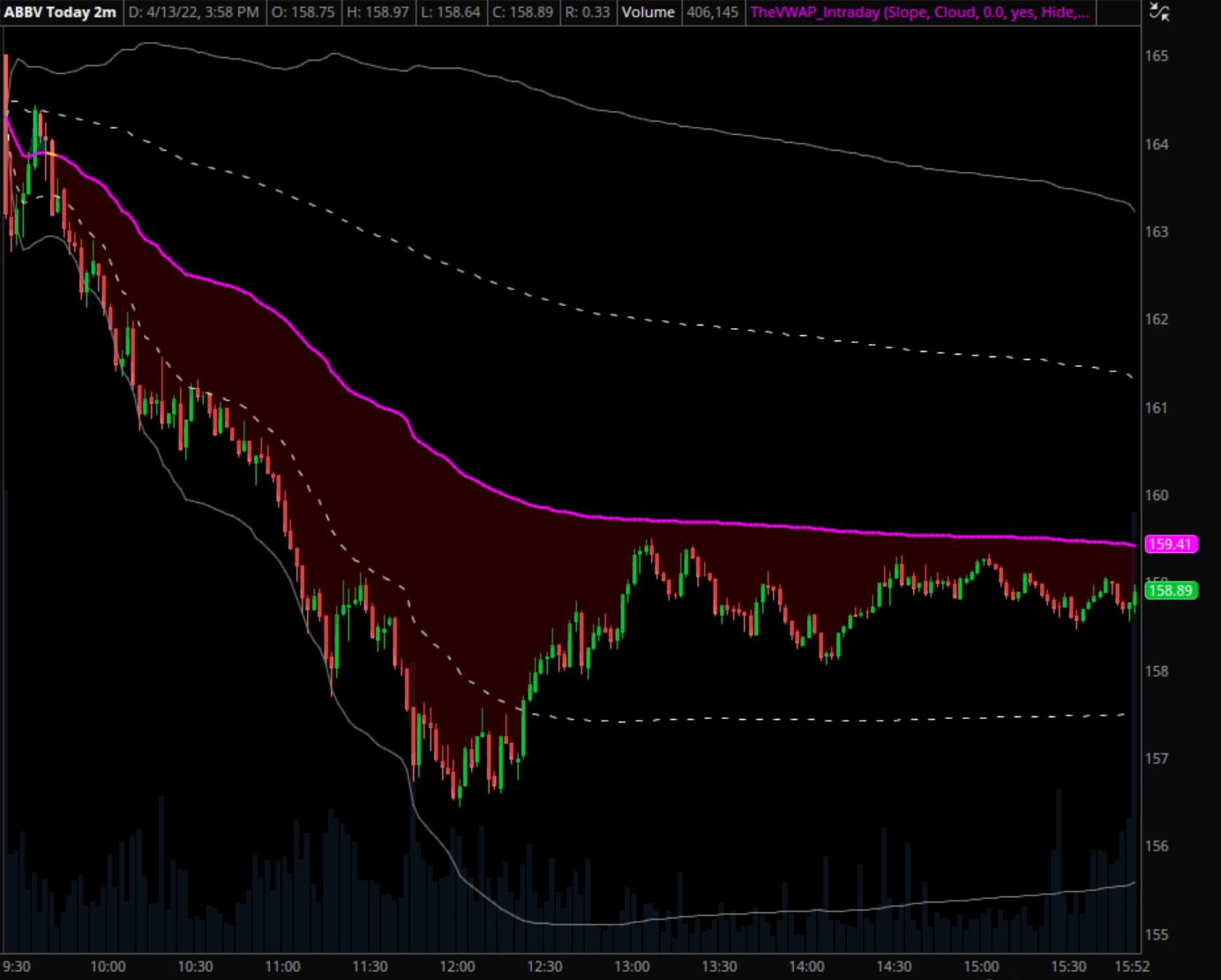Click the high price H: 158.97

tap(376, 12)
